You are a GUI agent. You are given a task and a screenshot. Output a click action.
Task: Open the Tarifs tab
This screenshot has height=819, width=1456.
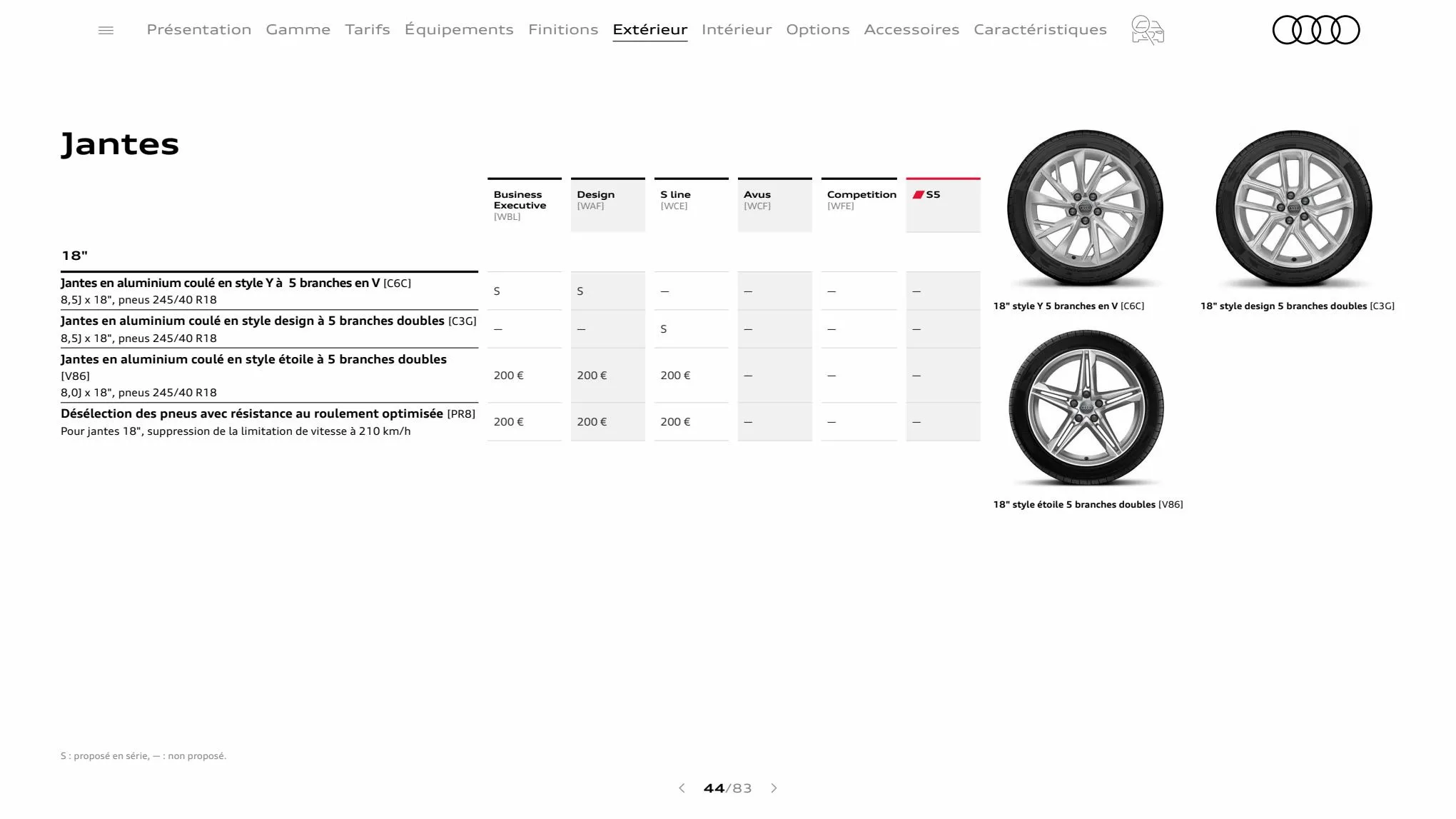click(x=368, y=29)
